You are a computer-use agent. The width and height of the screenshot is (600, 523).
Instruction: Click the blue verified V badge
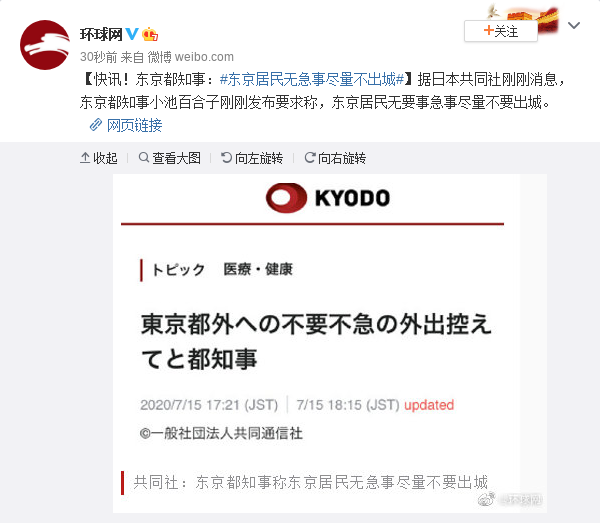coord(132,34)
